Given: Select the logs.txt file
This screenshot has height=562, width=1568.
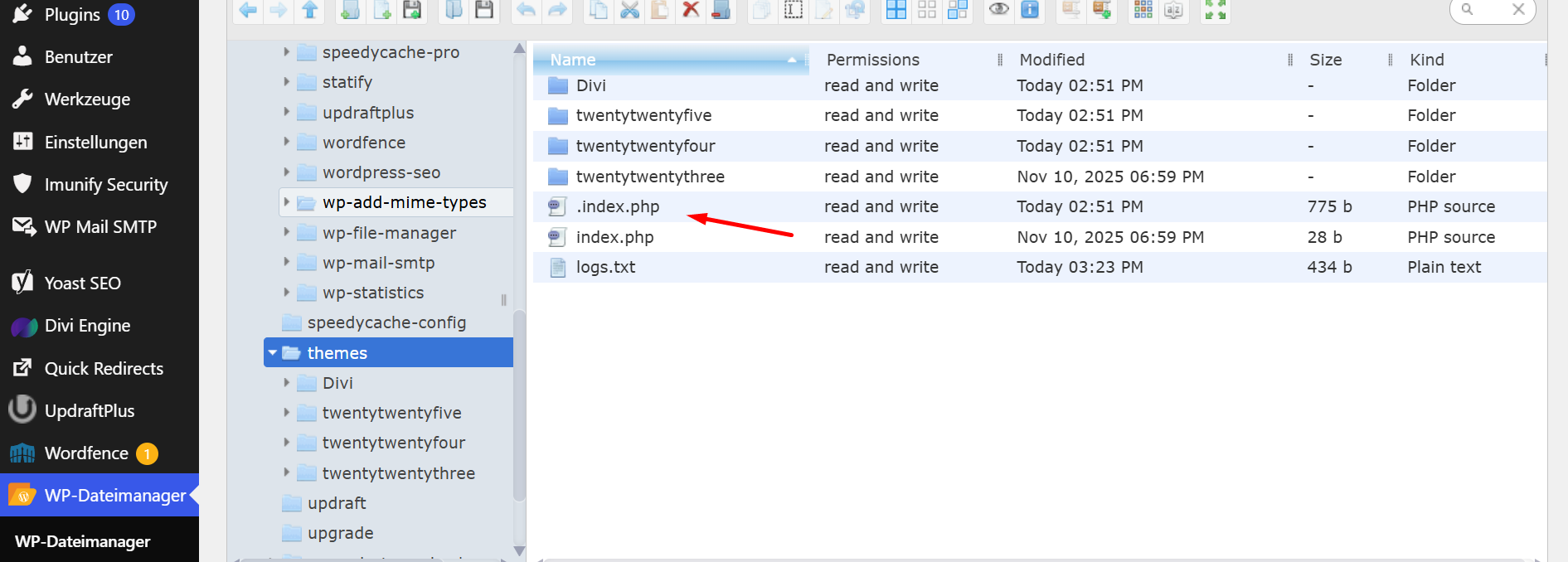Looking at the screenshot, I should click(x=1040, y=267).
